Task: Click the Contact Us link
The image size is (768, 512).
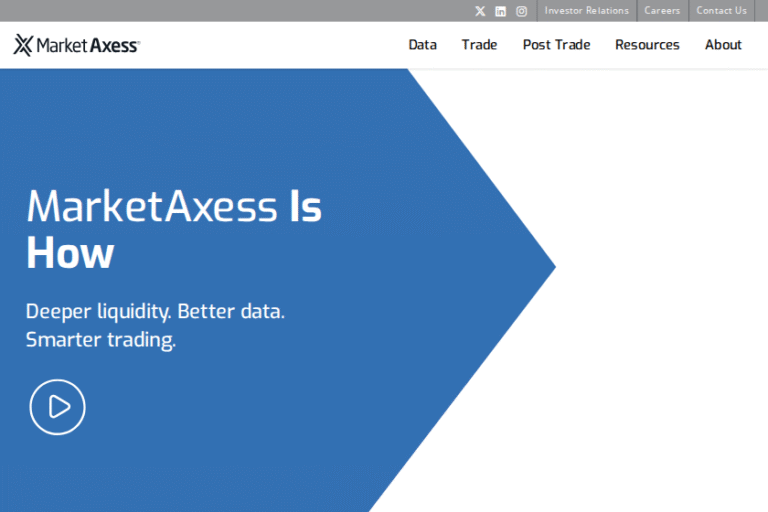Action: 721,11
